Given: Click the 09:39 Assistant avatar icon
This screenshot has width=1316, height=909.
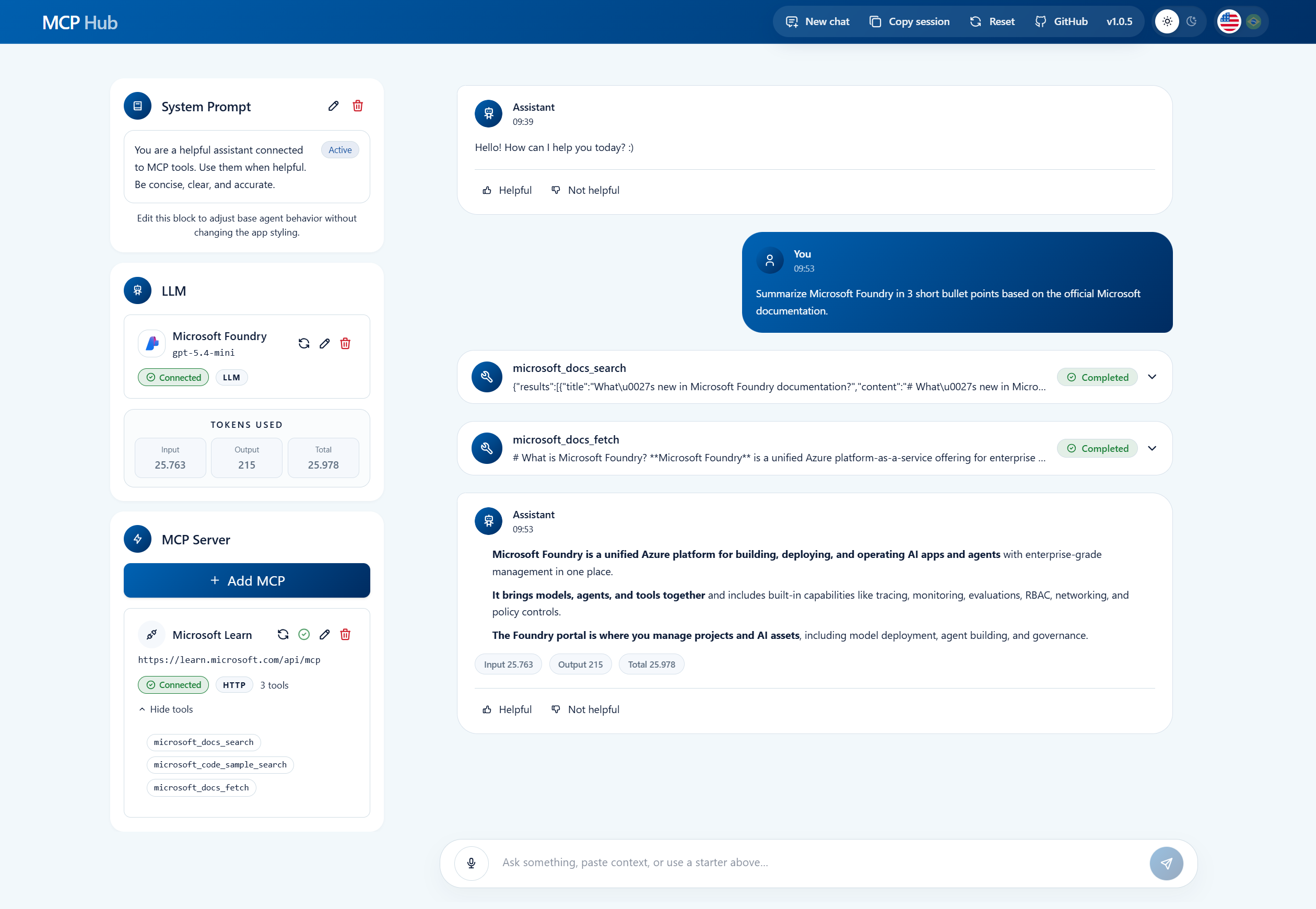Looking at the screenshot, I should click(x=488, y=114).
